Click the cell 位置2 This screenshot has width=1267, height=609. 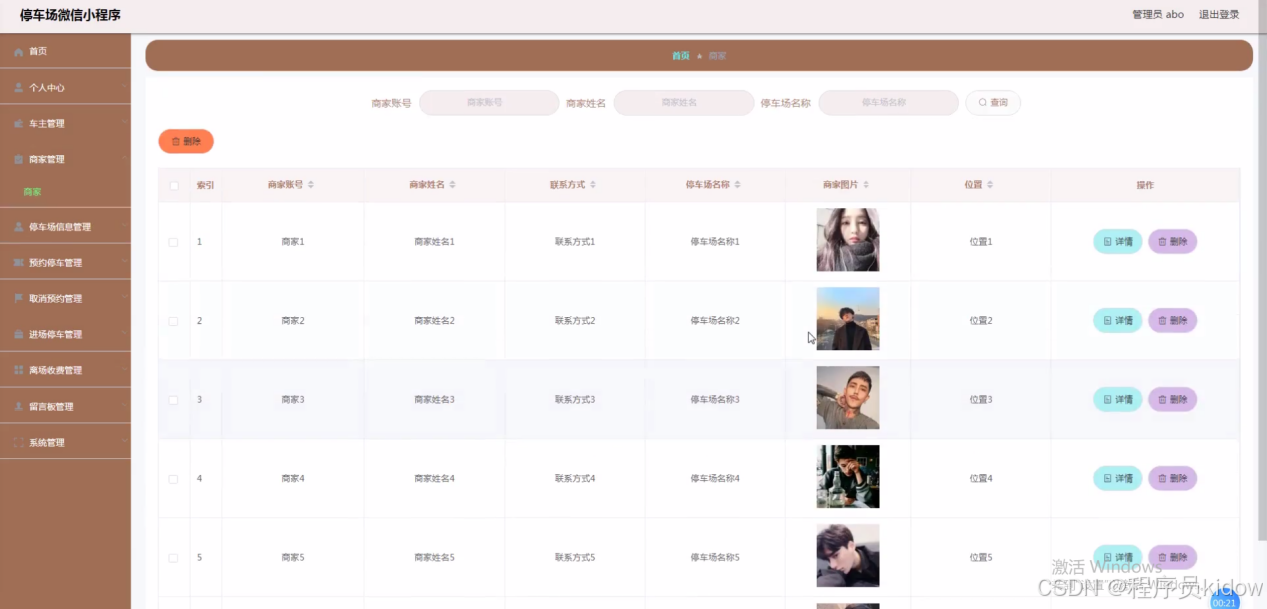click(981, 321)
